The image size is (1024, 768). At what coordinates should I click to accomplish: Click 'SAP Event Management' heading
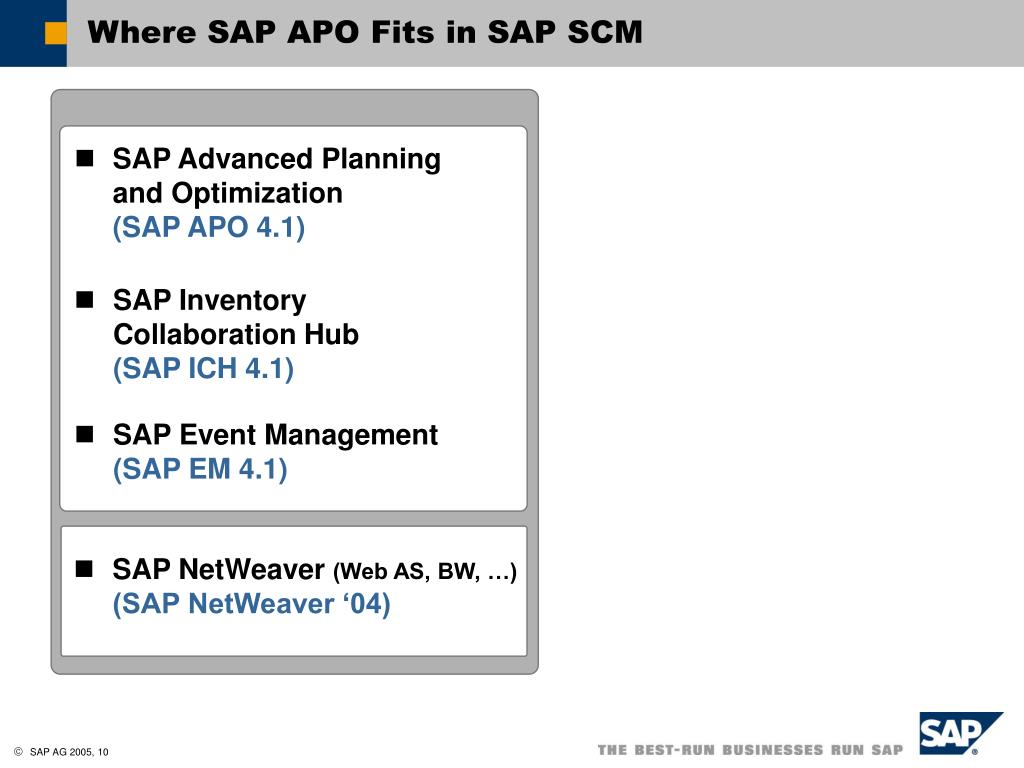click(x=275, y=435)
